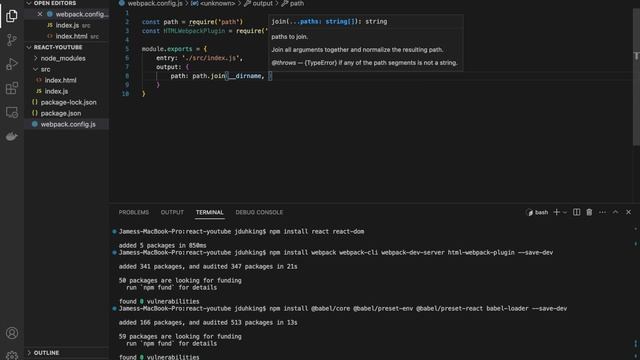The image size is (640, 360).
Task: Open package-lock.json in the explorer
Action: pos(69,102)
